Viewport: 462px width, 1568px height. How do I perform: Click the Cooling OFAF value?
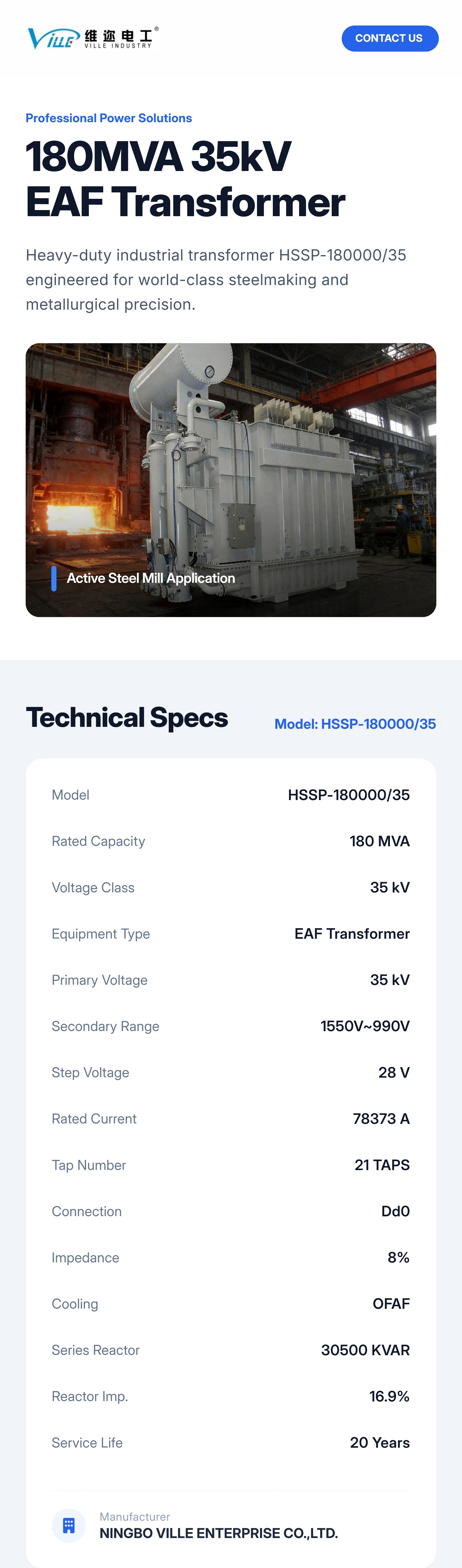[391, 1304]
